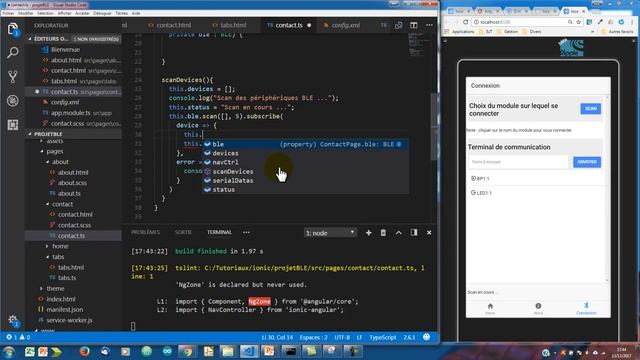Choose the scanDevices suggestion

coord(305,171)
